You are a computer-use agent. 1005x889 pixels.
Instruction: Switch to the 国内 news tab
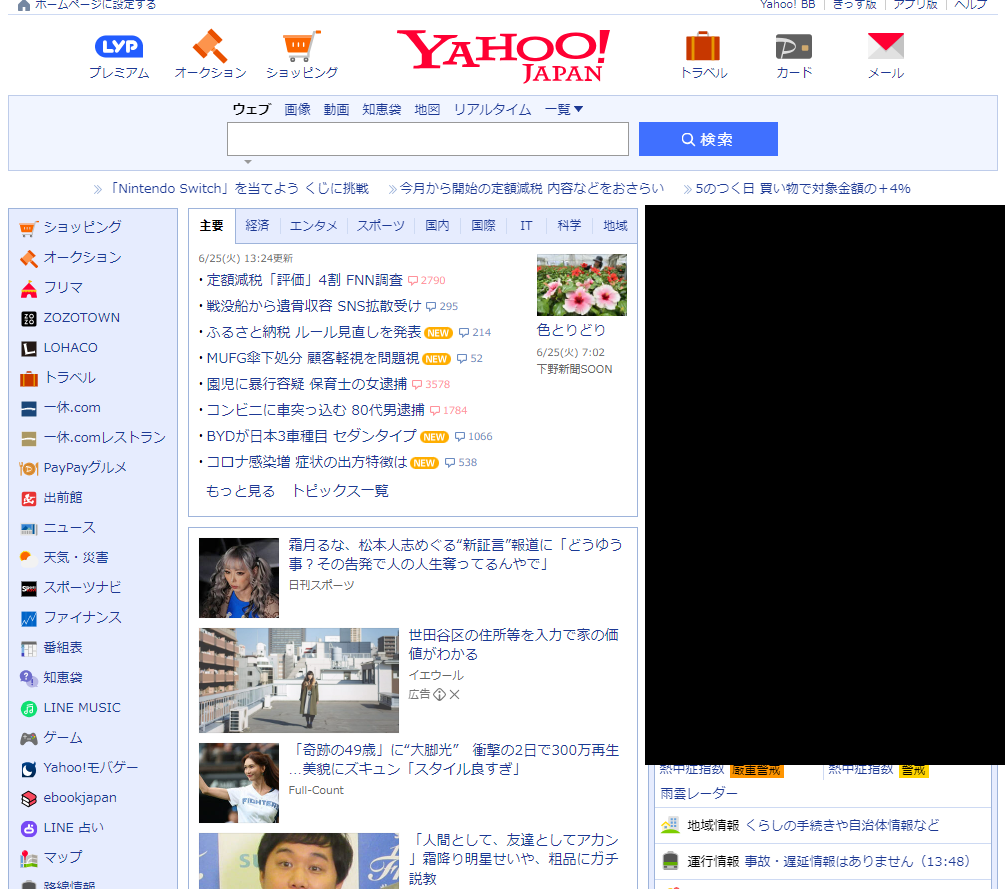pos(437,226)
